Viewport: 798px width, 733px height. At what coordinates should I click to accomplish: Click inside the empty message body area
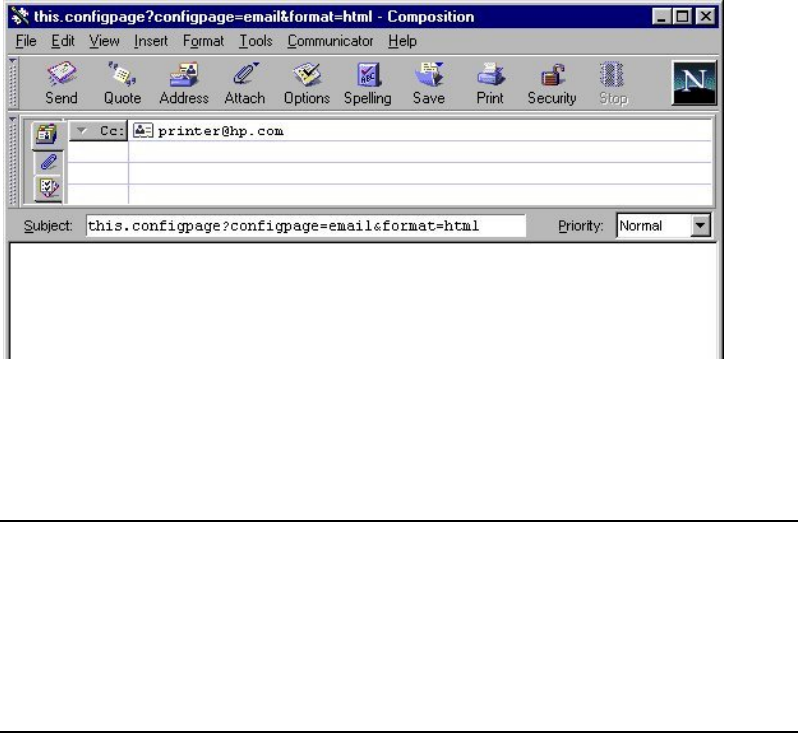tap(363, 301)
